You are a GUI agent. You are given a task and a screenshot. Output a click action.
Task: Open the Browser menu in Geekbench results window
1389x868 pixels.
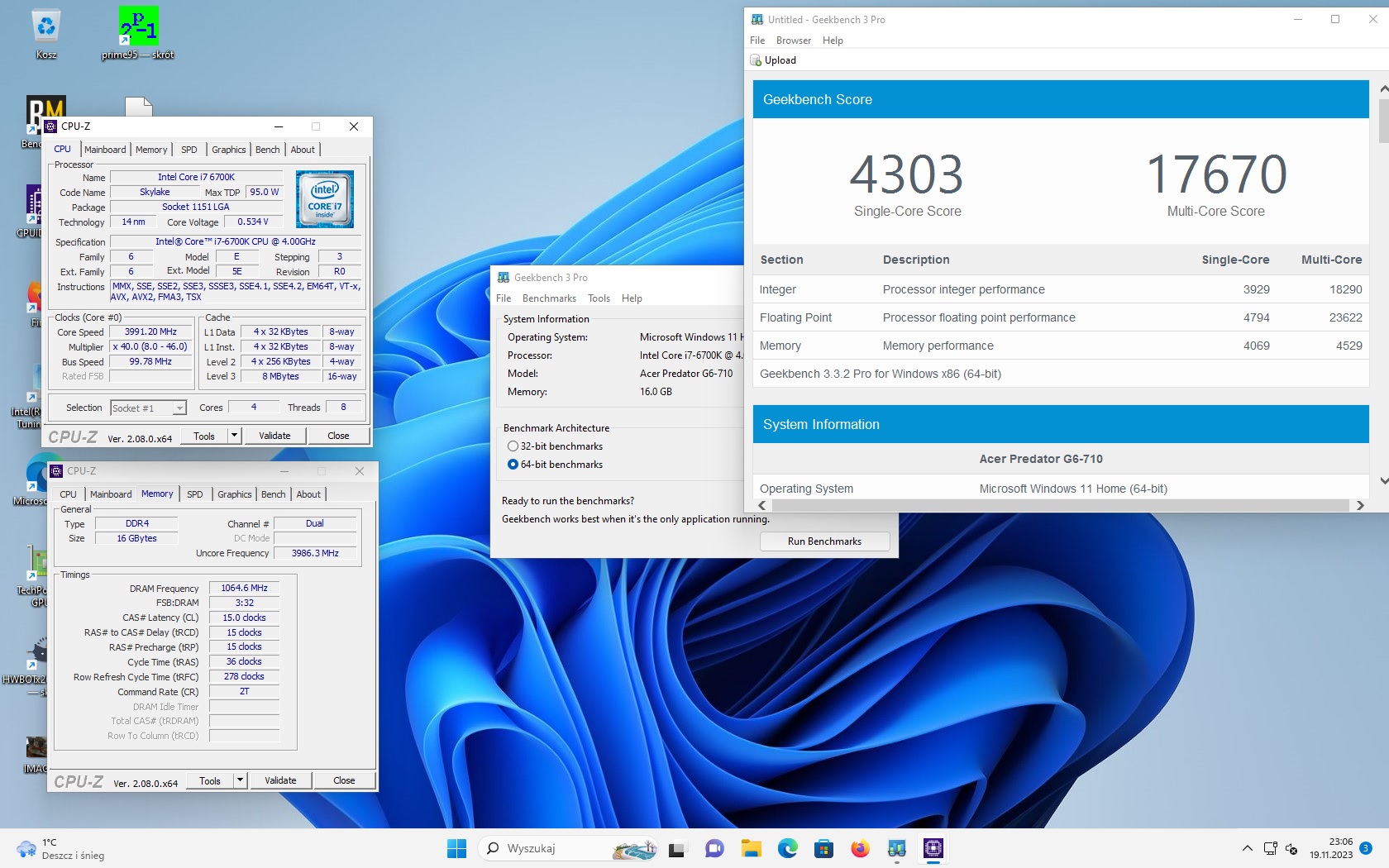click(x=794, y=41)
